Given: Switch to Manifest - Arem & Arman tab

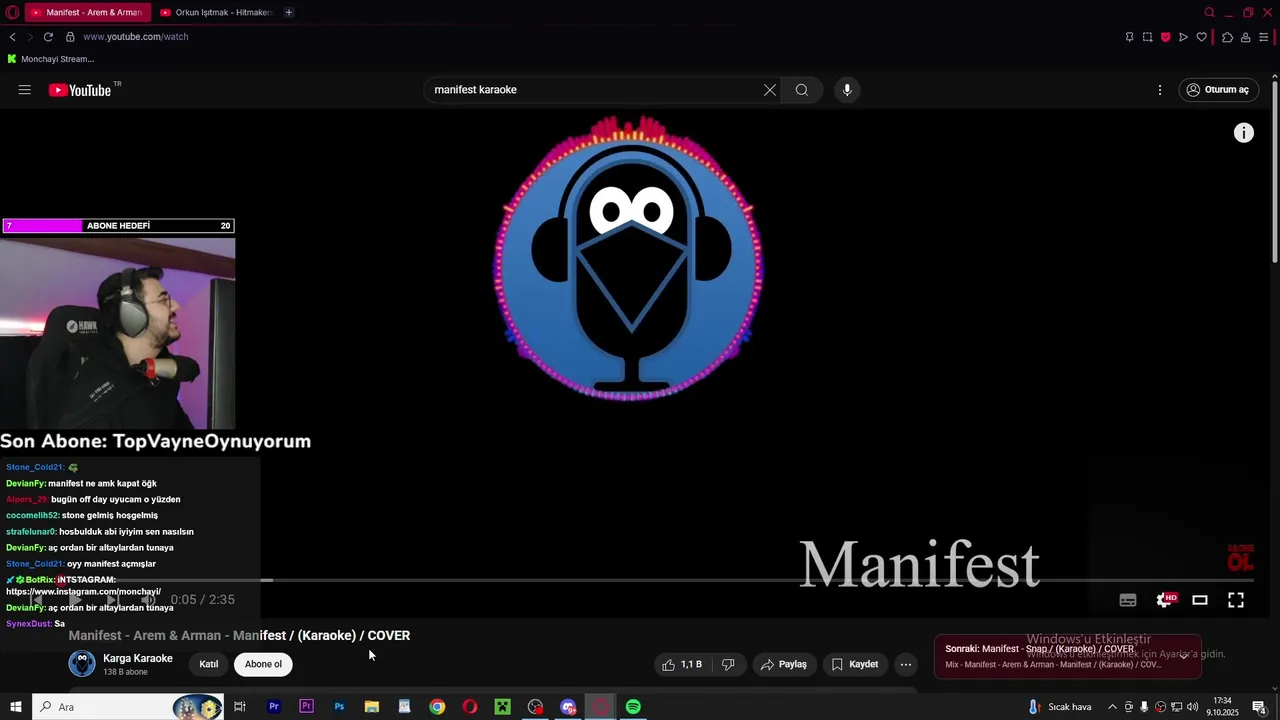Looking at the screenshot, I should pyautogui.click(x=86, y=12).
